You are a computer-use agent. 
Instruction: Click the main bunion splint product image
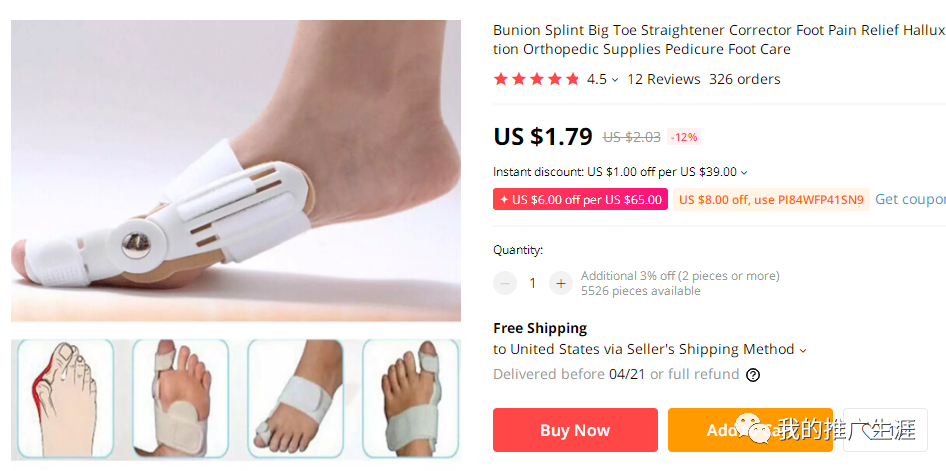click(236, 171)
